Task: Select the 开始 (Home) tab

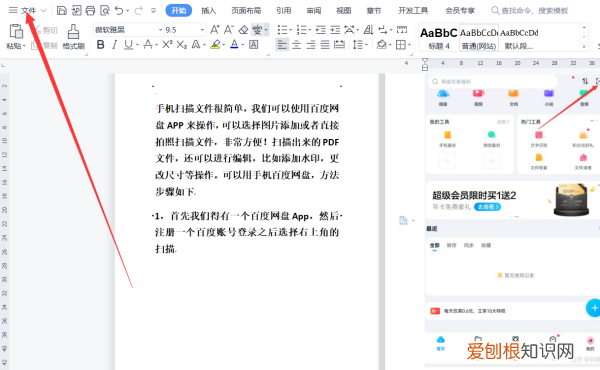Action: [179, 11]
